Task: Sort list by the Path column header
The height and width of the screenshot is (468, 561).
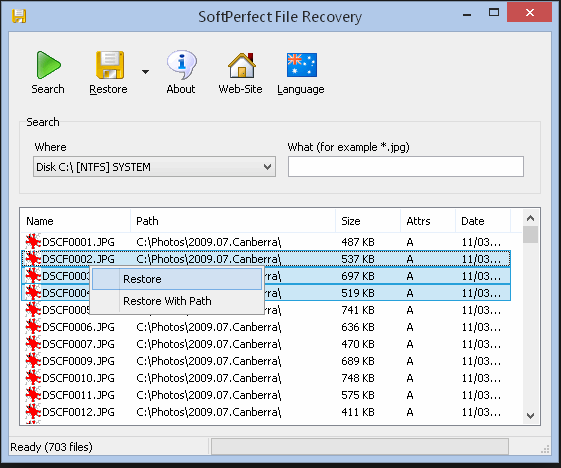Action: (233, 221)
